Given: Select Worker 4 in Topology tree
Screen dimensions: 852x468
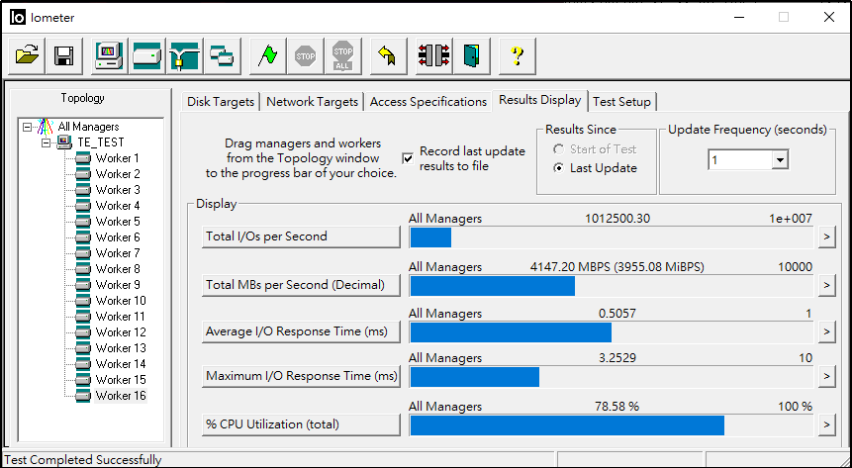Looking at the screenshot, I should [117, 205].
